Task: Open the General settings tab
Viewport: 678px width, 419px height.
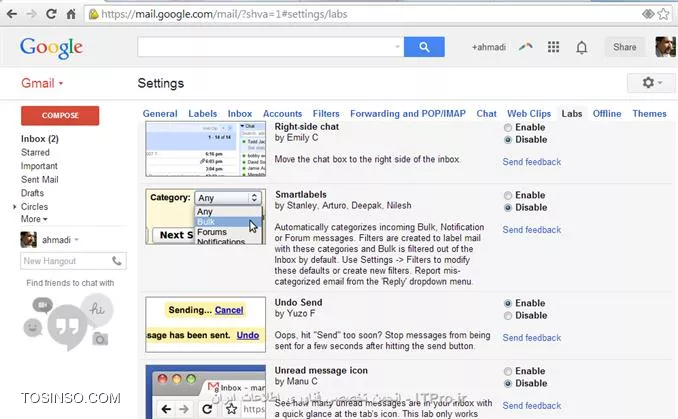Action: tap(160, 114)
